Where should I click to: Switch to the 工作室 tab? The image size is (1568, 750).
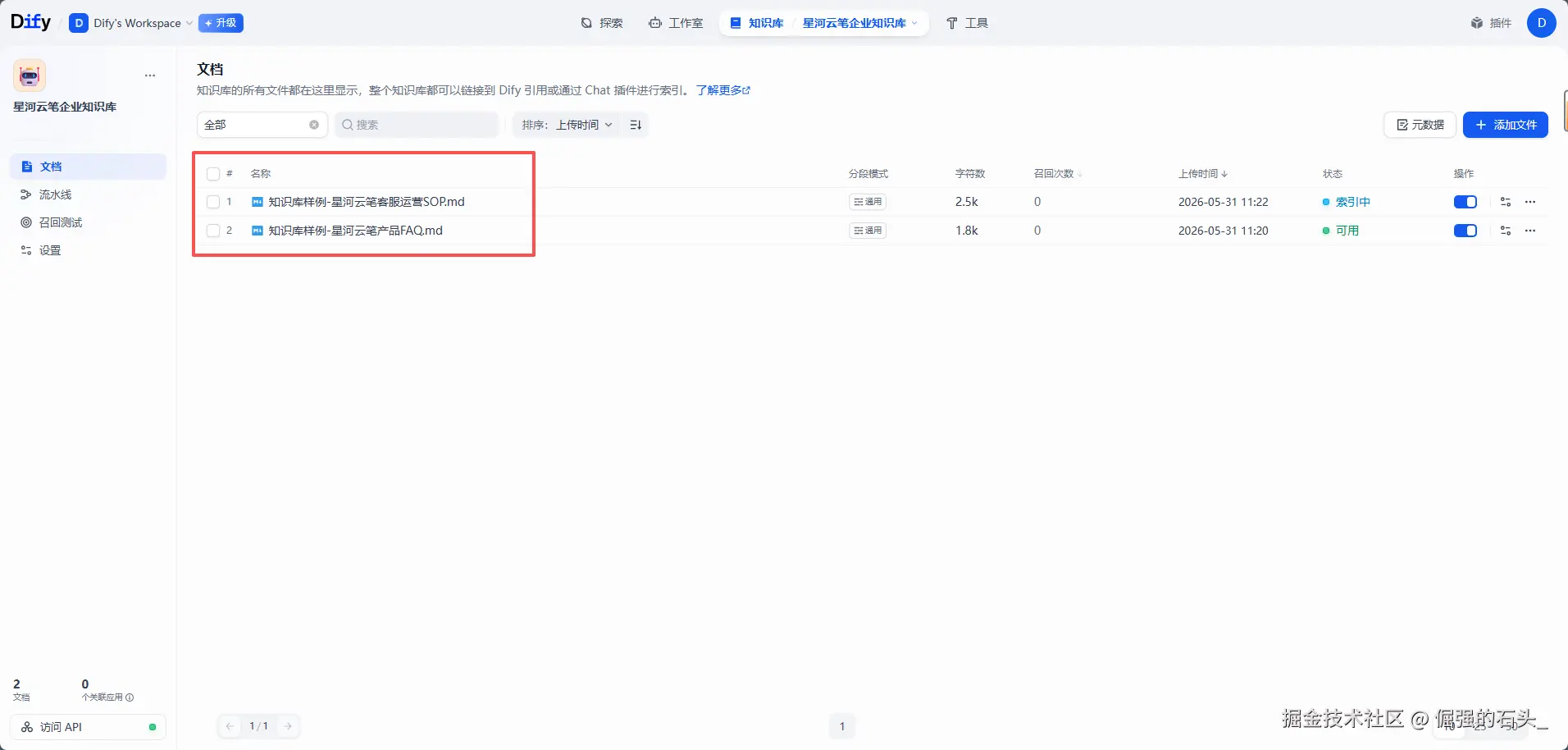coord(676,23)
